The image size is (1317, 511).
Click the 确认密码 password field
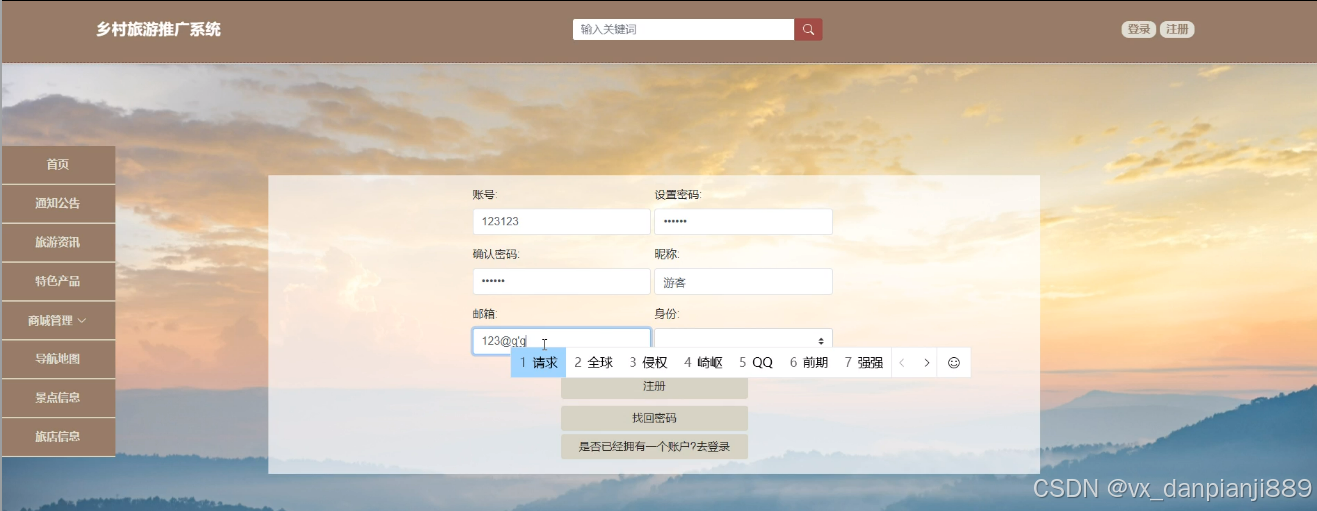point(561,282)
